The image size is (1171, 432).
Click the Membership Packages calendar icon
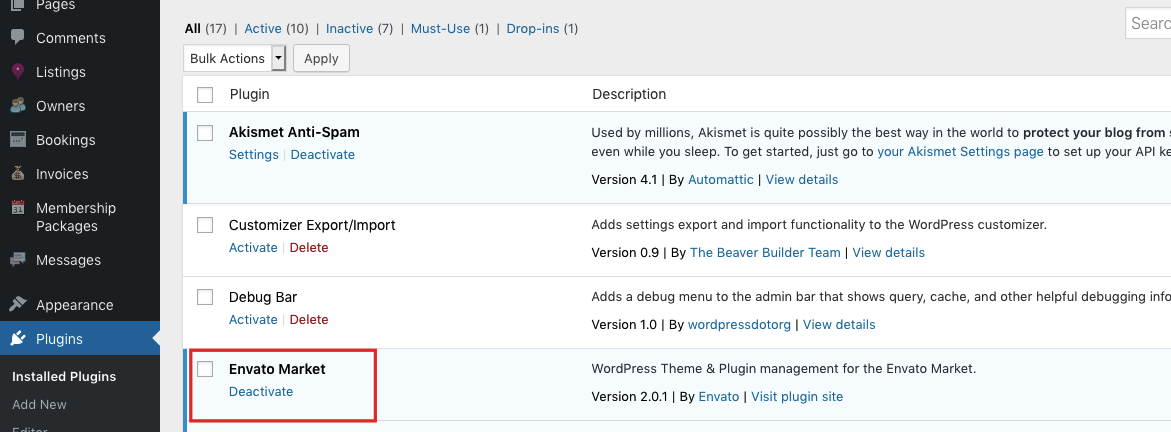[17, 208]
